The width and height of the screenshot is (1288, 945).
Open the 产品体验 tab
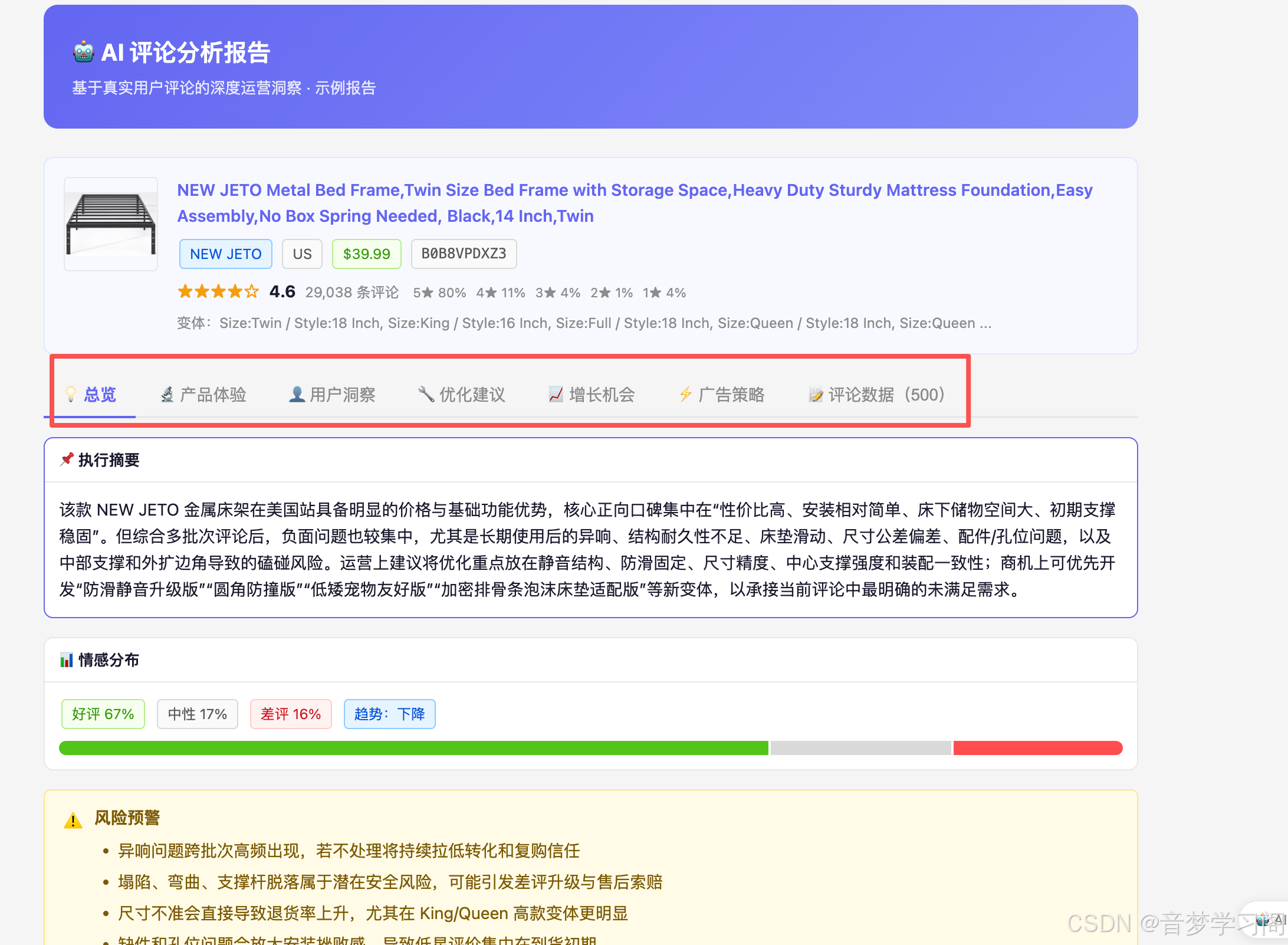(203, 395)
